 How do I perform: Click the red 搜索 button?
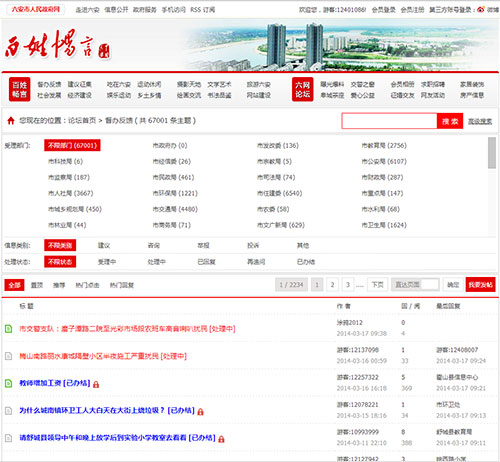[450, 121]
